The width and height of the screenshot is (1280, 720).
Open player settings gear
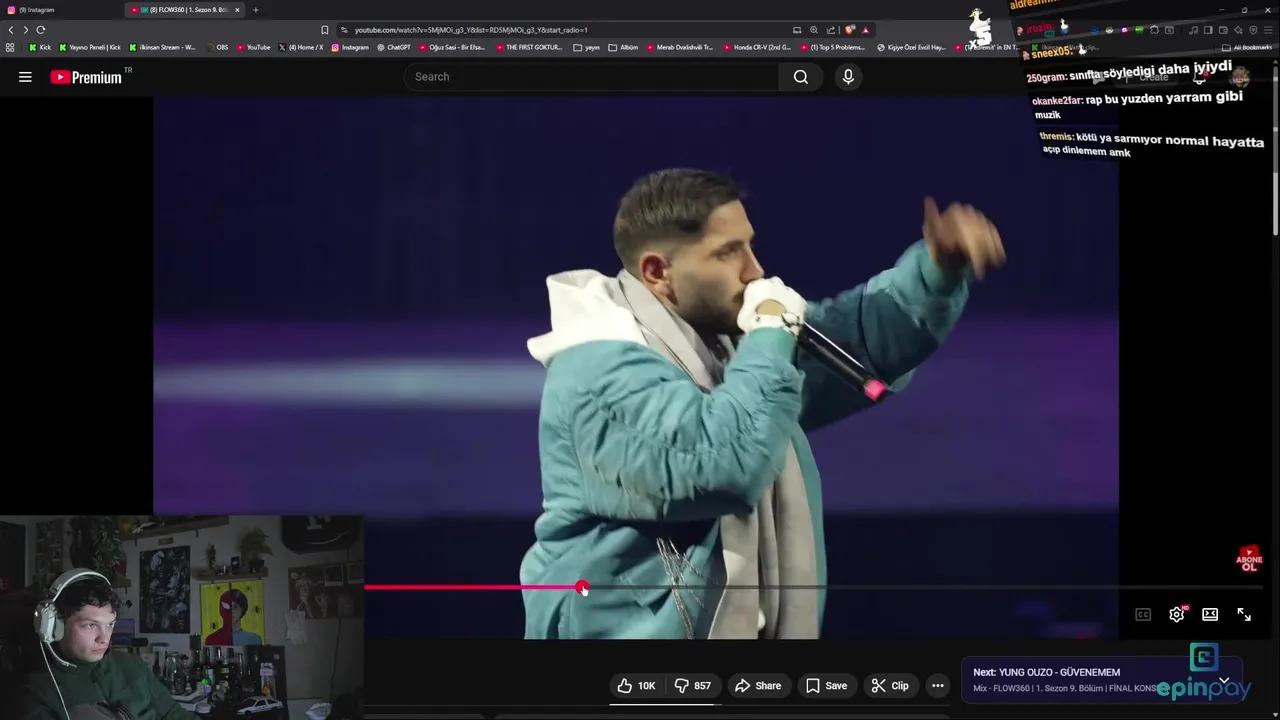click(1177, 614)
